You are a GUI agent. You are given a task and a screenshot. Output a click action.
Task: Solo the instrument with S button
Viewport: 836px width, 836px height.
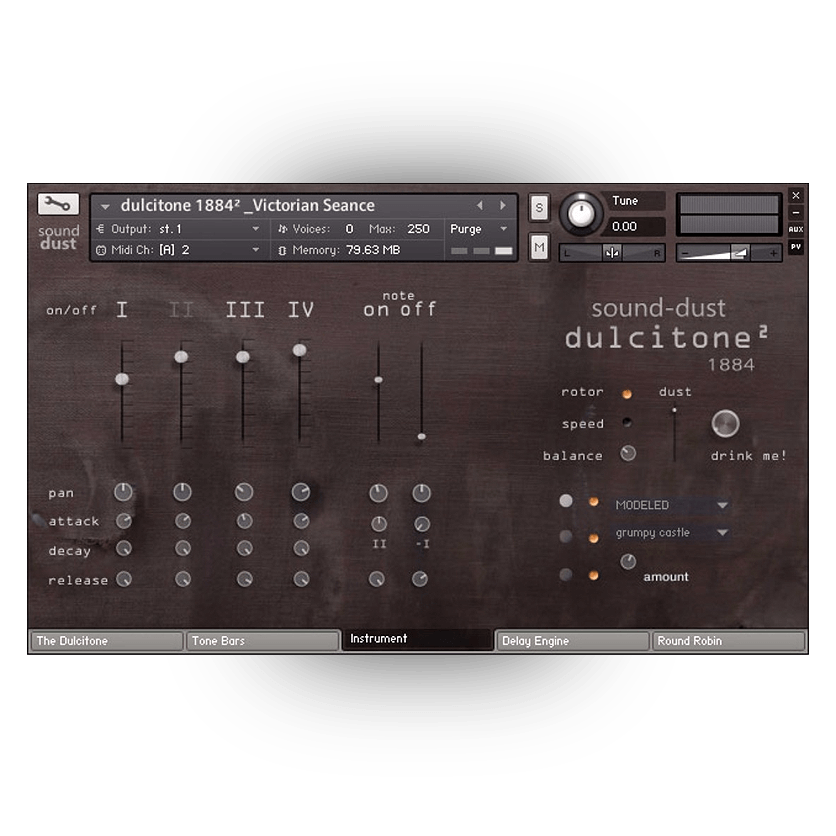point(539,207)
